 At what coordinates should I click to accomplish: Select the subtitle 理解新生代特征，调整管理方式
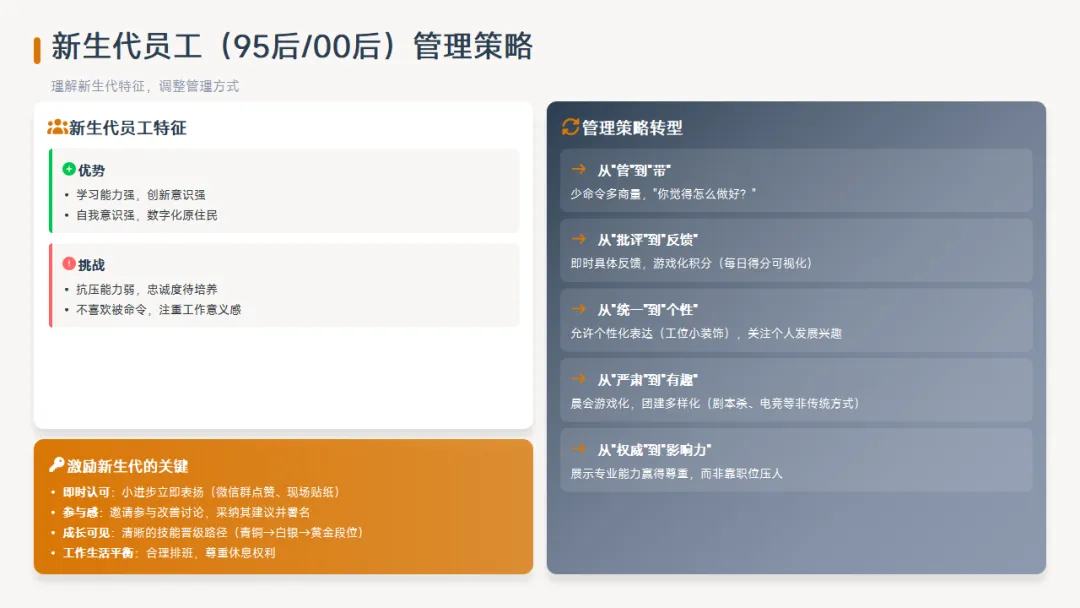pos(145,86)
